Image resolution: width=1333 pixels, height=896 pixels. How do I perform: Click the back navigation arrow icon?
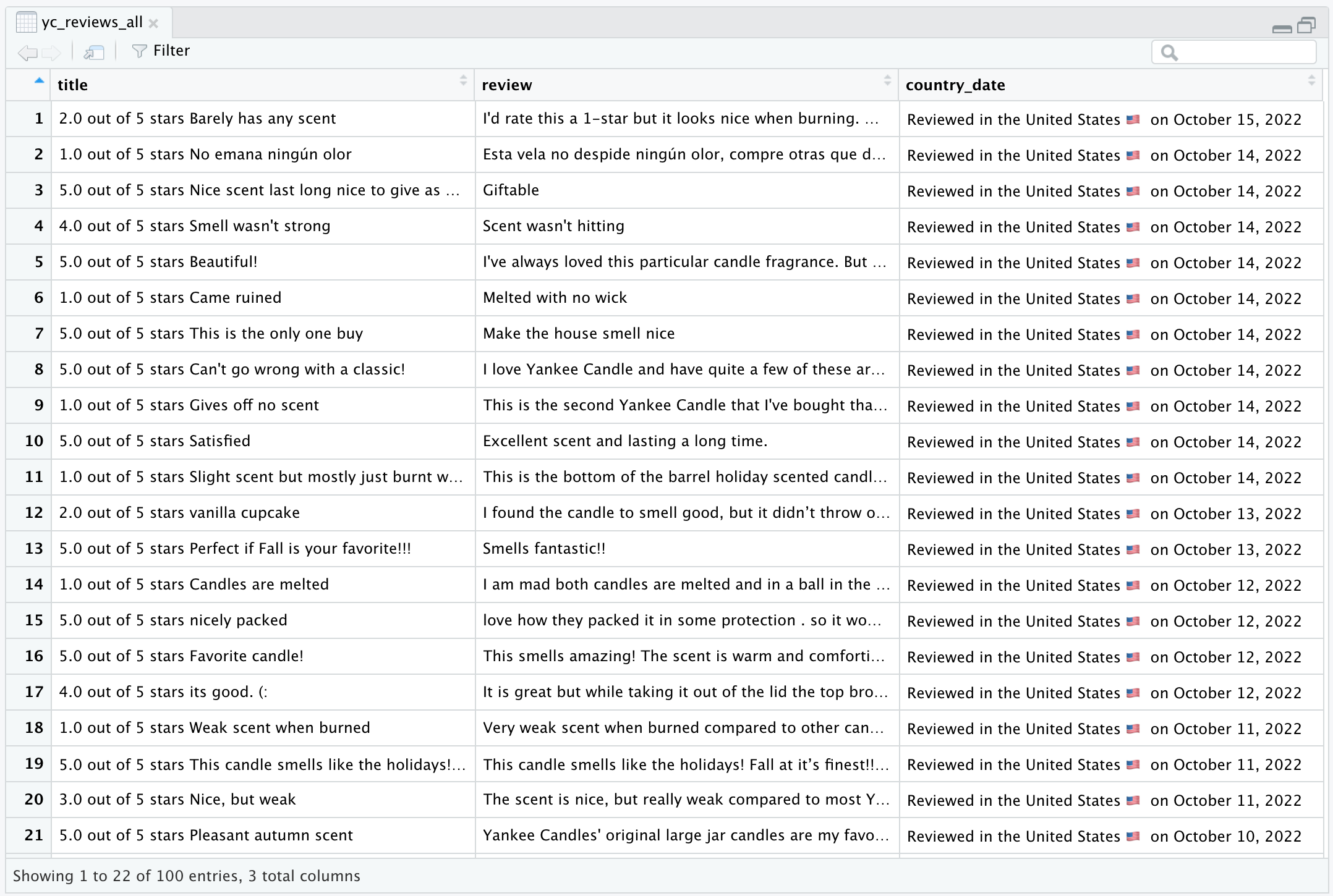click(x=28, y=53)
